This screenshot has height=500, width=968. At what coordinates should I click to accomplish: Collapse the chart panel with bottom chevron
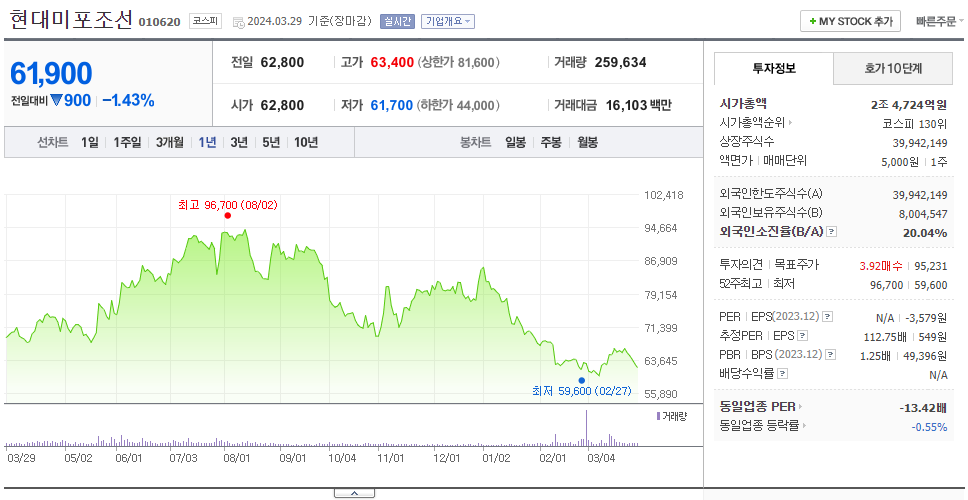tap(354, 493)
